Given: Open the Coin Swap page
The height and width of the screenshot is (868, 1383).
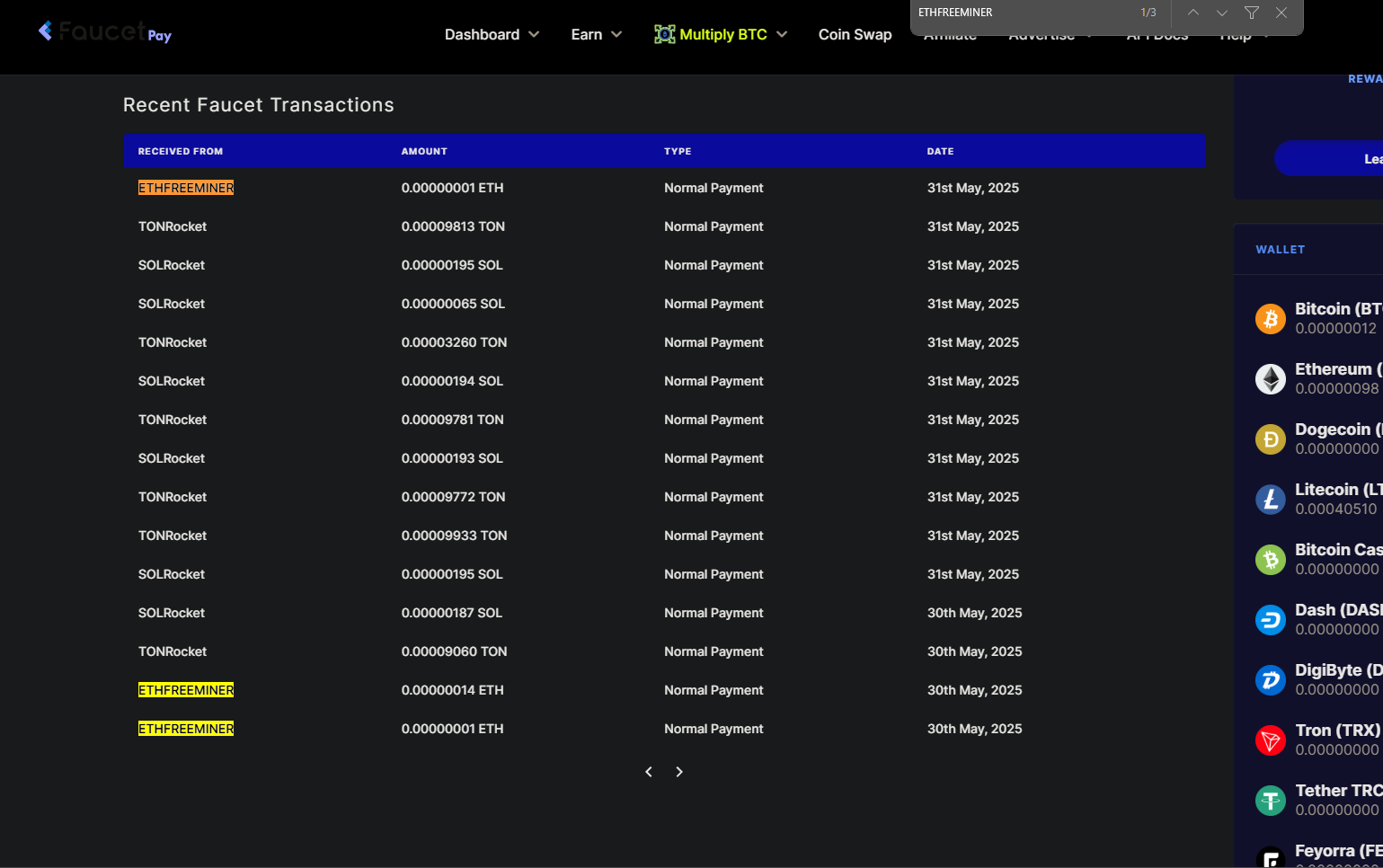Looking at the screenshot, I should (855, 34).
